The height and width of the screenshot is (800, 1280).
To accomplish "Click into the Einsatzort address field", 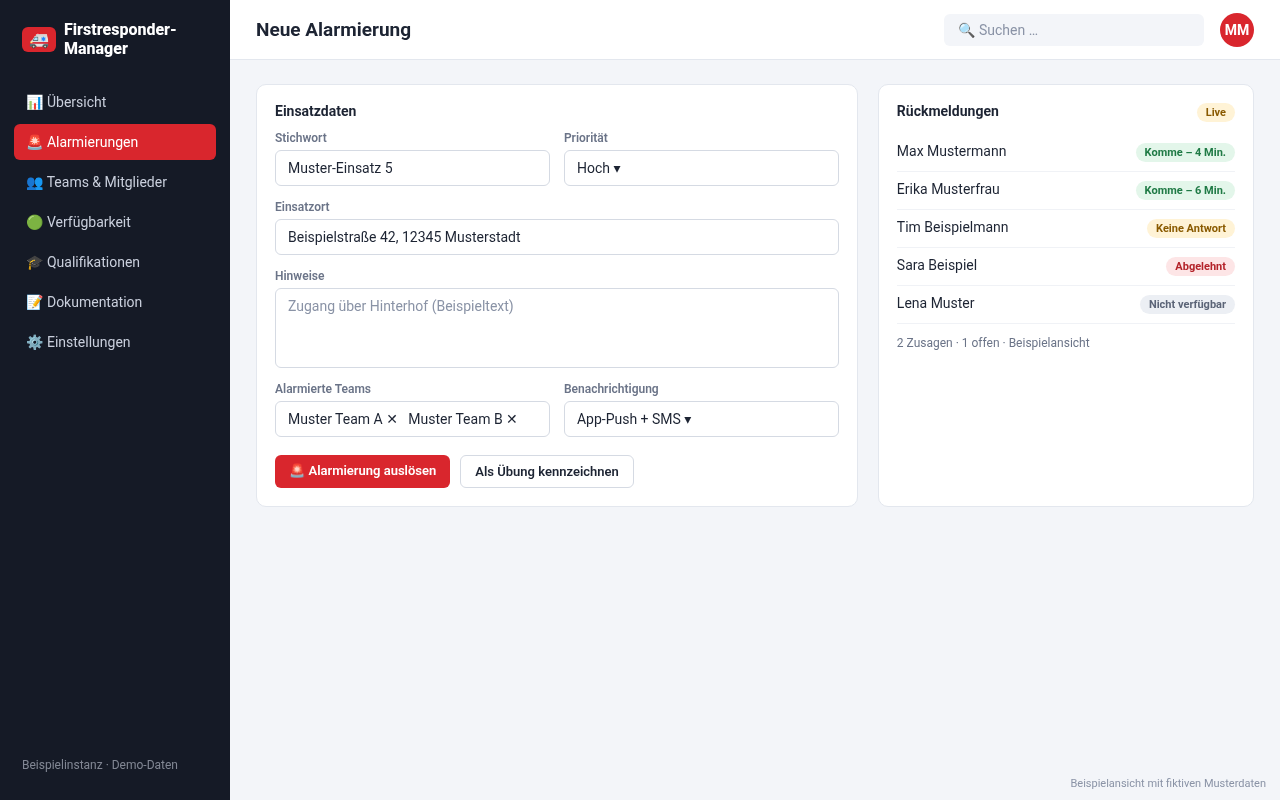I will 557,237.
